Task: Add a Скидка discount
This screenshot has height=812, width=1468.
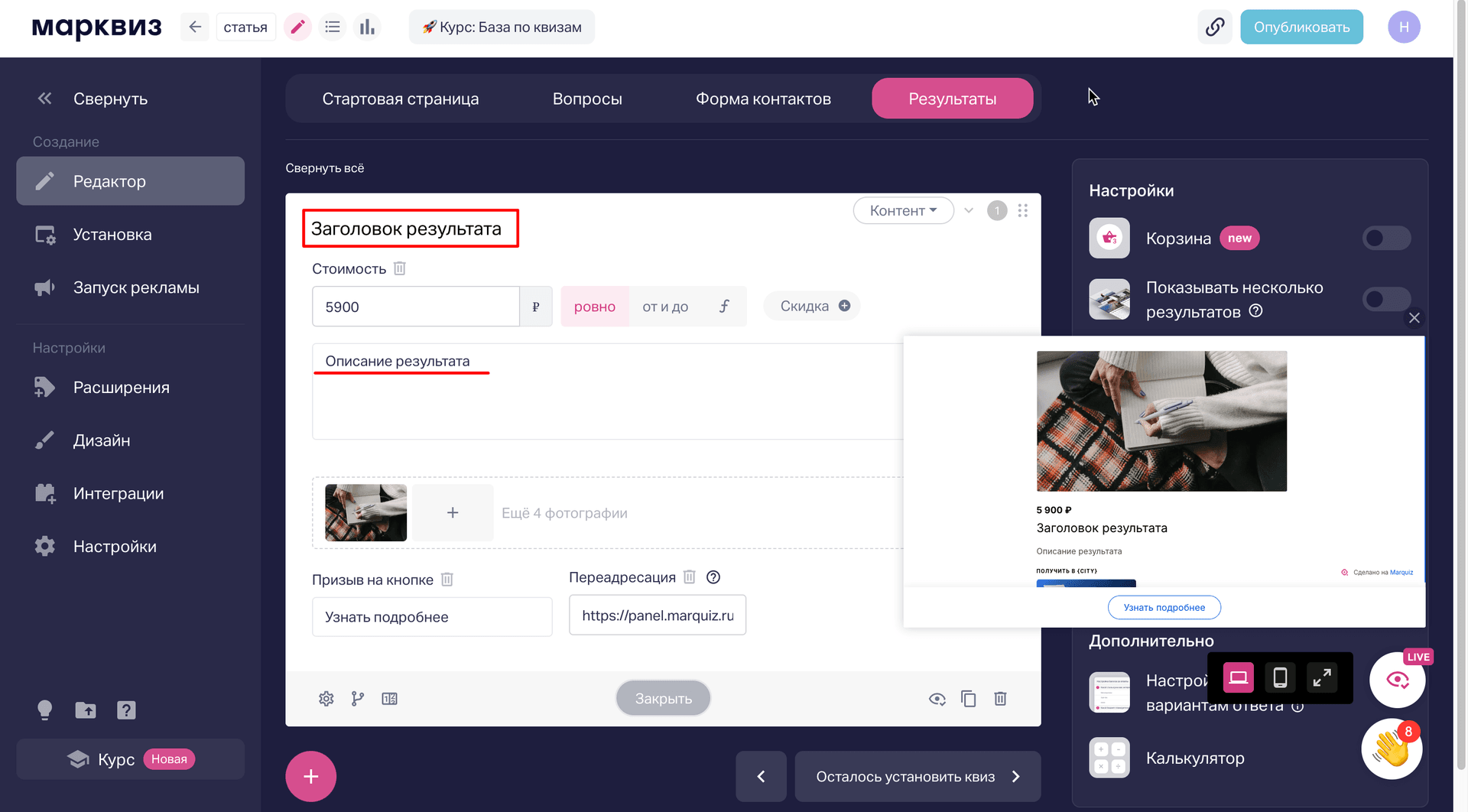Action: [x=812, y=306]
